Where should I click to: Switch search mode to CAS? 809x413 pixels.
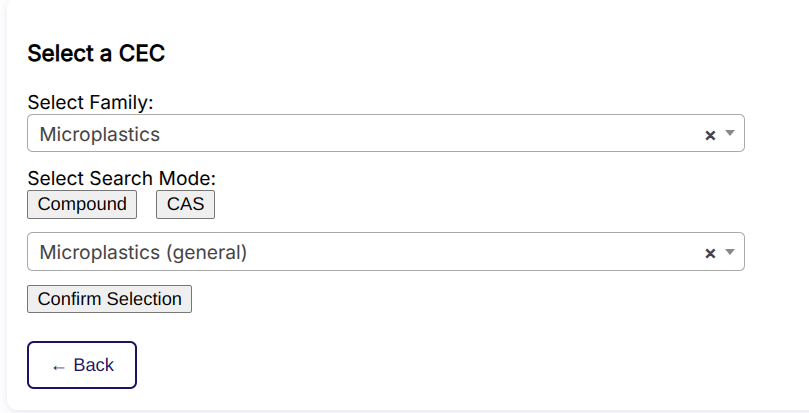pos(185,204)
